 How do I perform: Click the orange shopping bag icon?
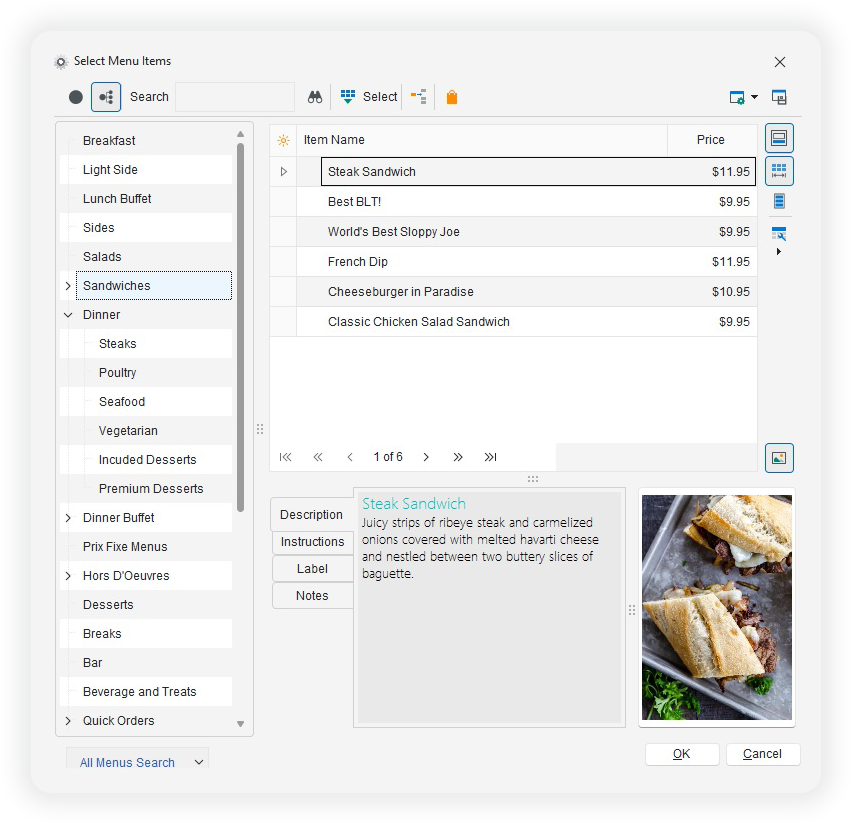(452, 96)
